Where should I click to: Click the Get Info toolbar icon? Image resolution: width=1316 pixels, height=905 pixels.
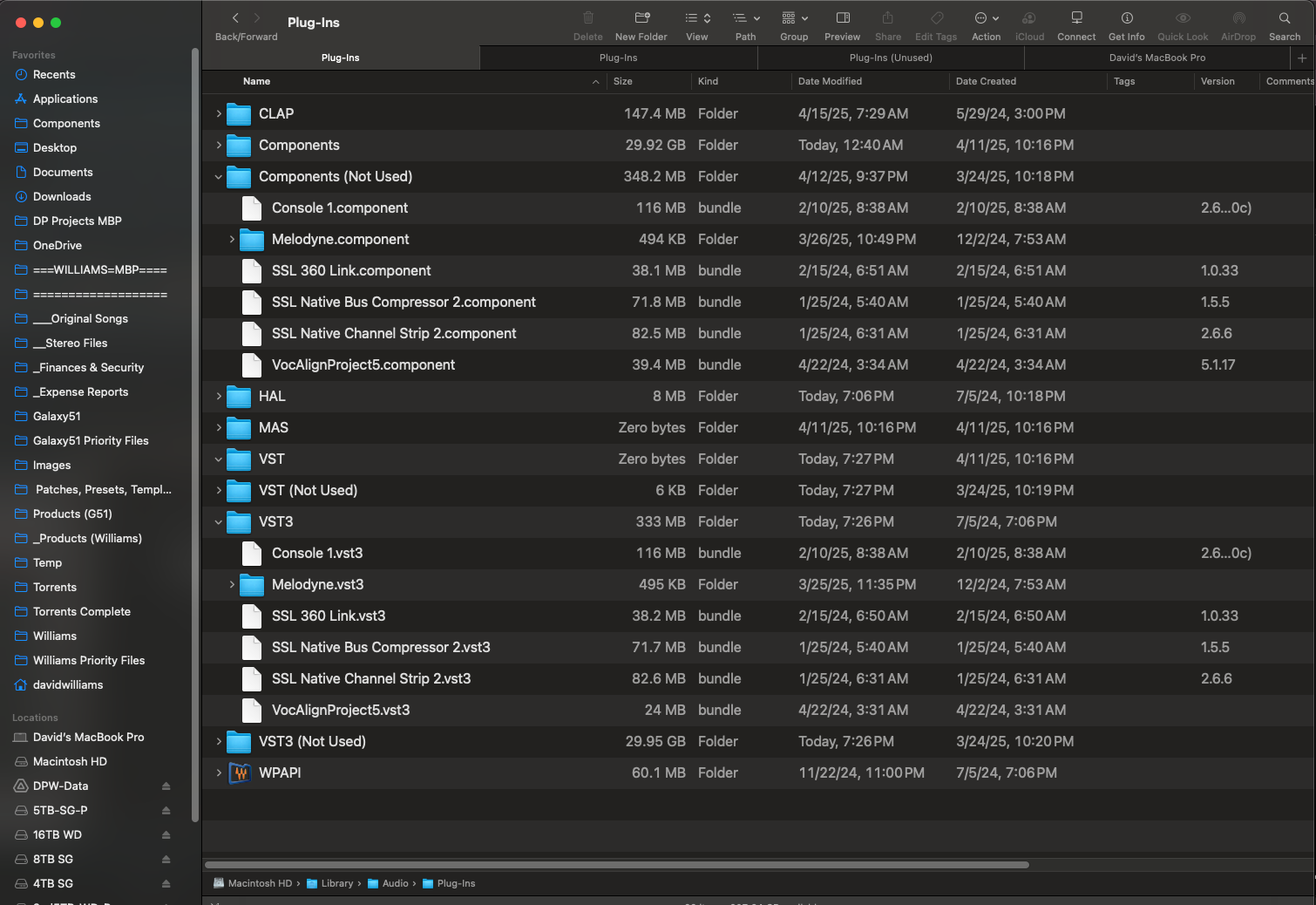click(x=1127, y=18)
